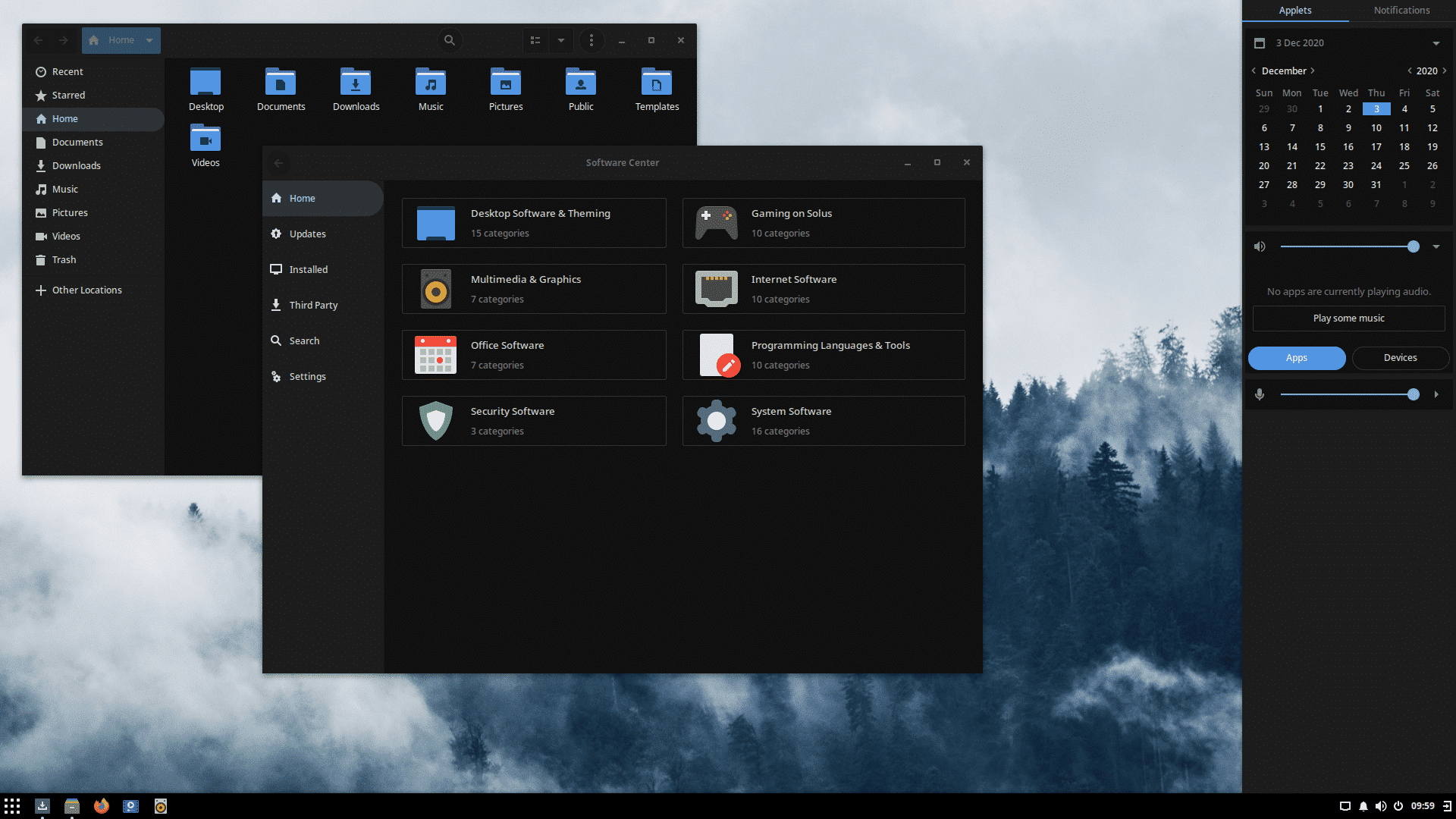Select December 25 in the calendar

[x=1404, y=165]
